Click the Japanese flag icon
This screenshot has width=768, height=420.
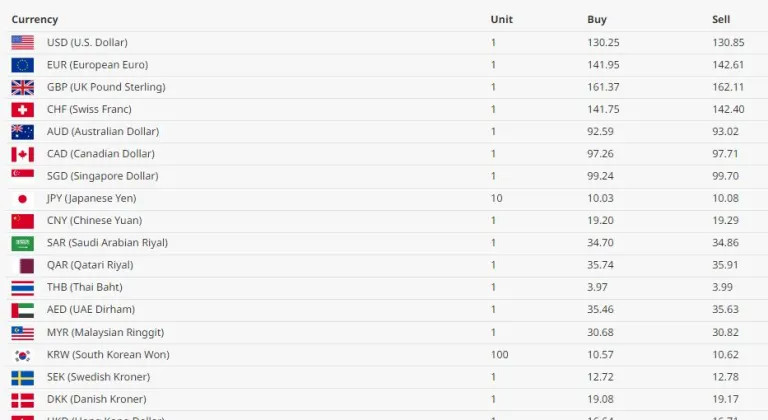(x=23, y=199)
